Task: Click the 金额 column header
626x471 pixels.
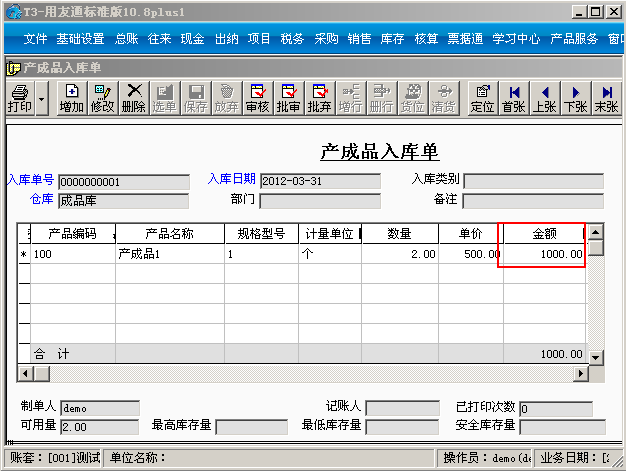Action: (x=545, y=234)
